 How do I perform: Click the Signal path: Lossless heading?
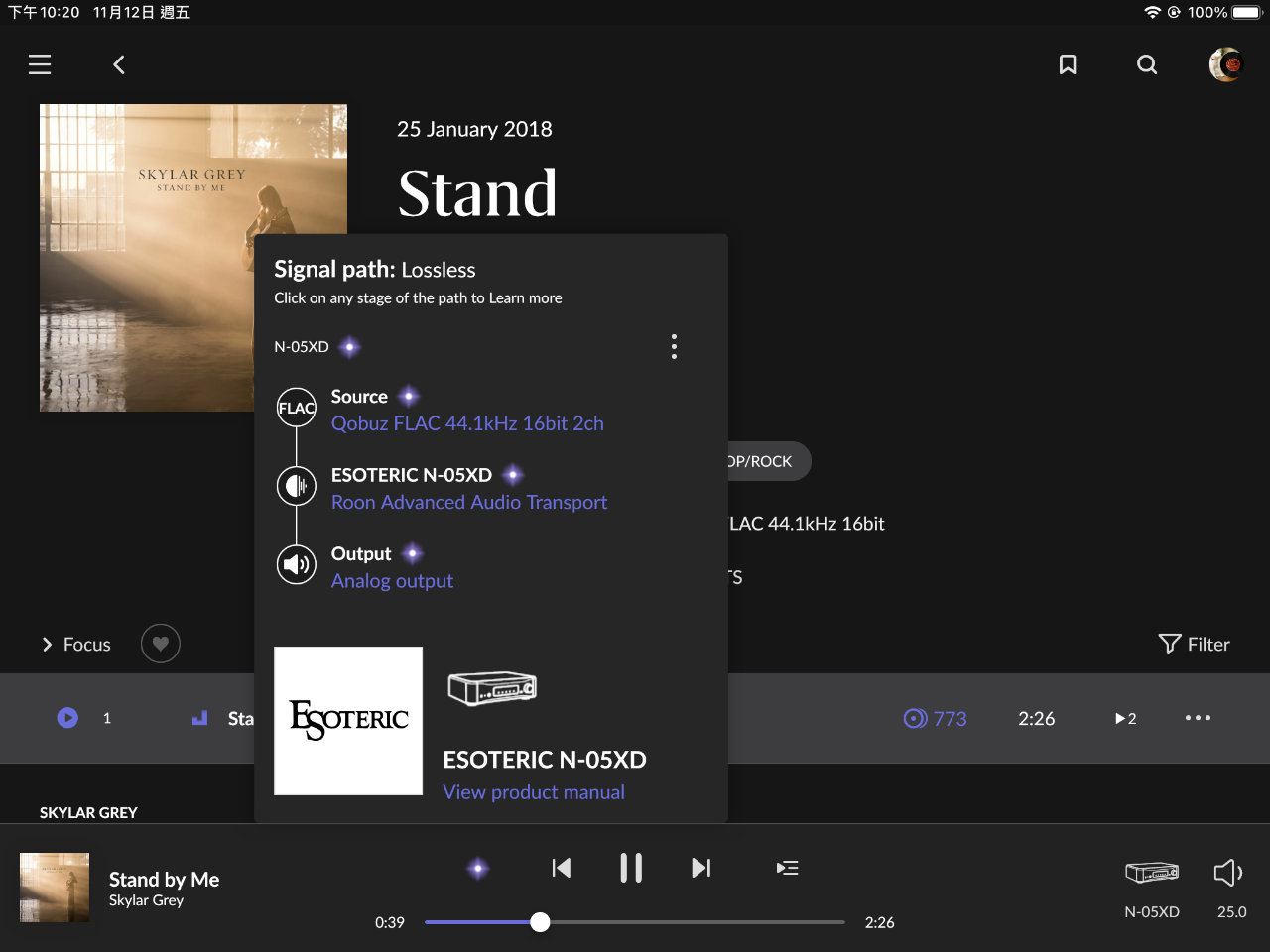click(x=375, y=270)
